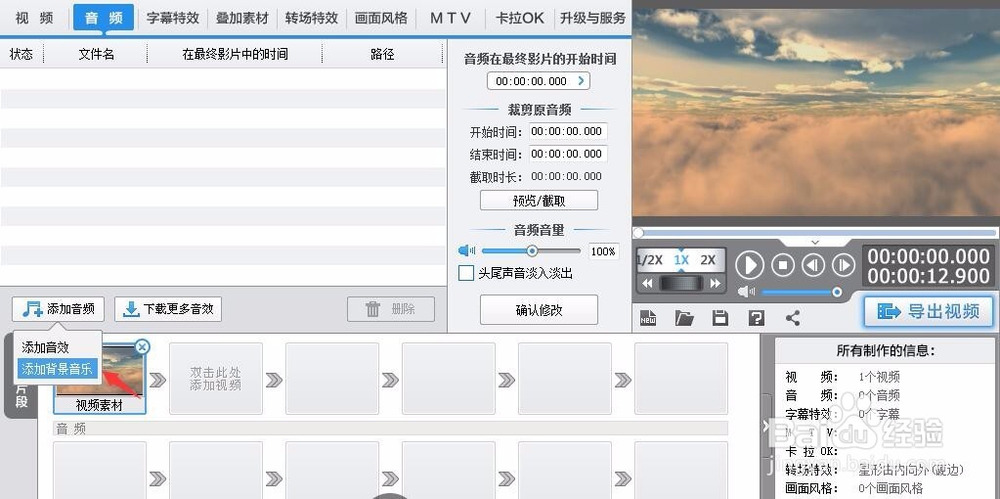
Task: Click the preview stop button
Action: 783,264
